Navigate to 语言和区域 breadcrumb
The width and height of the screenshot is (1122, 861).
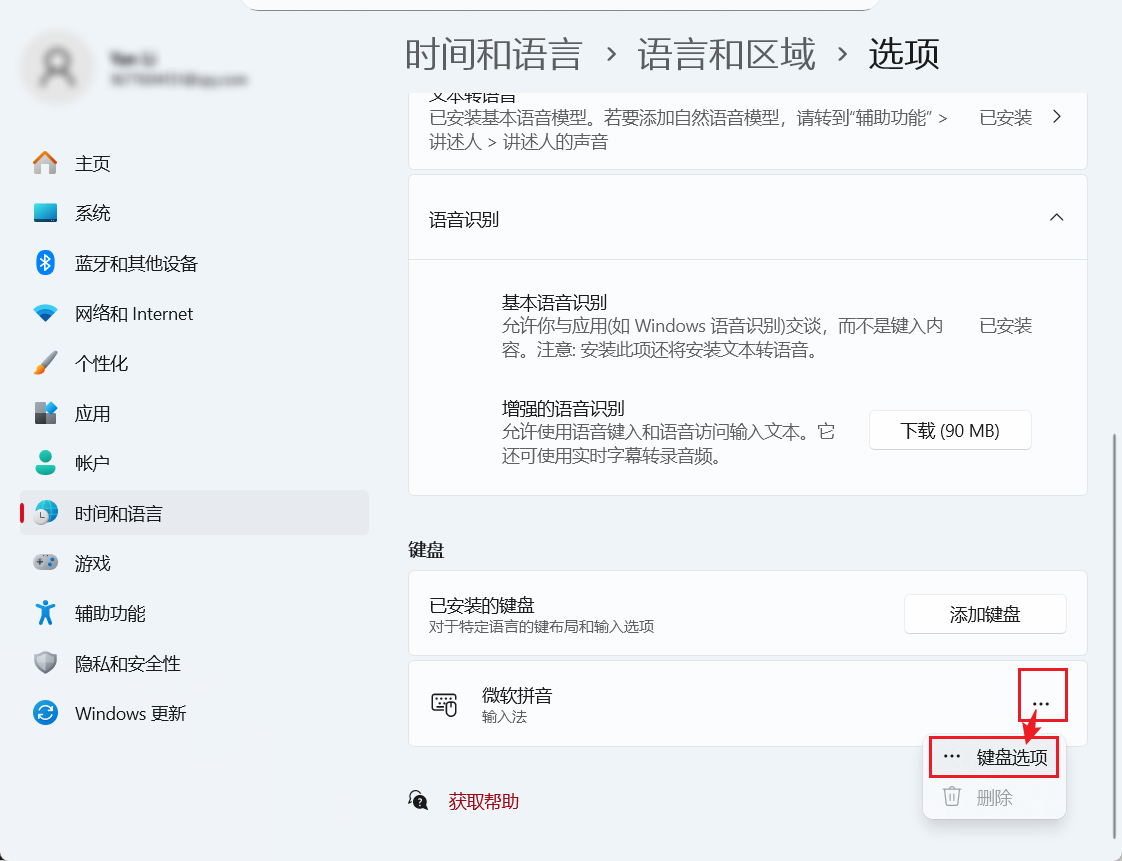point(726,54)
